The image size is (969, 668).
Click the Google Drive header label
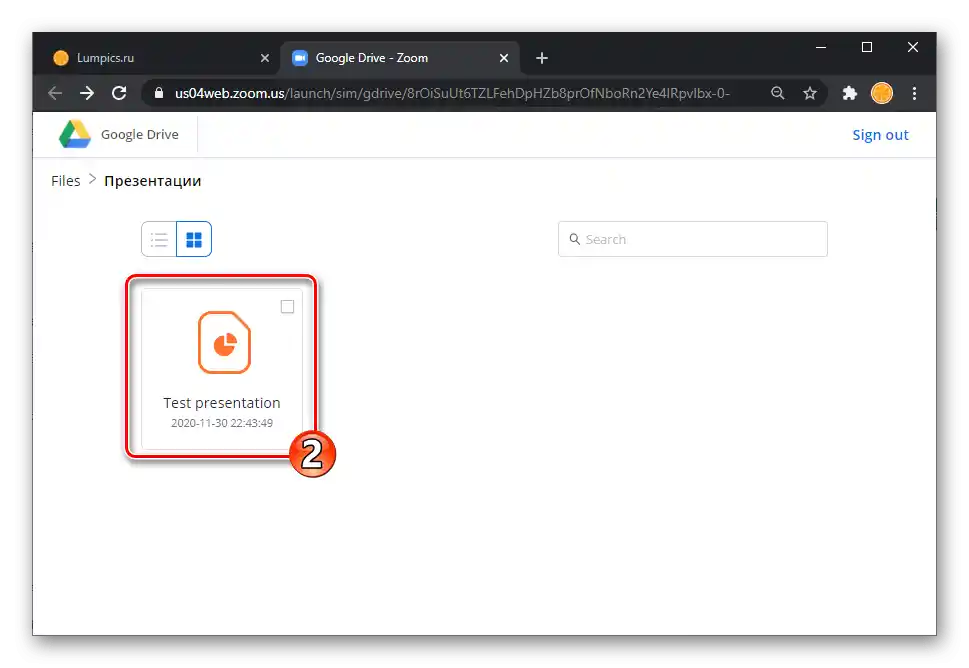pos(140,135)
